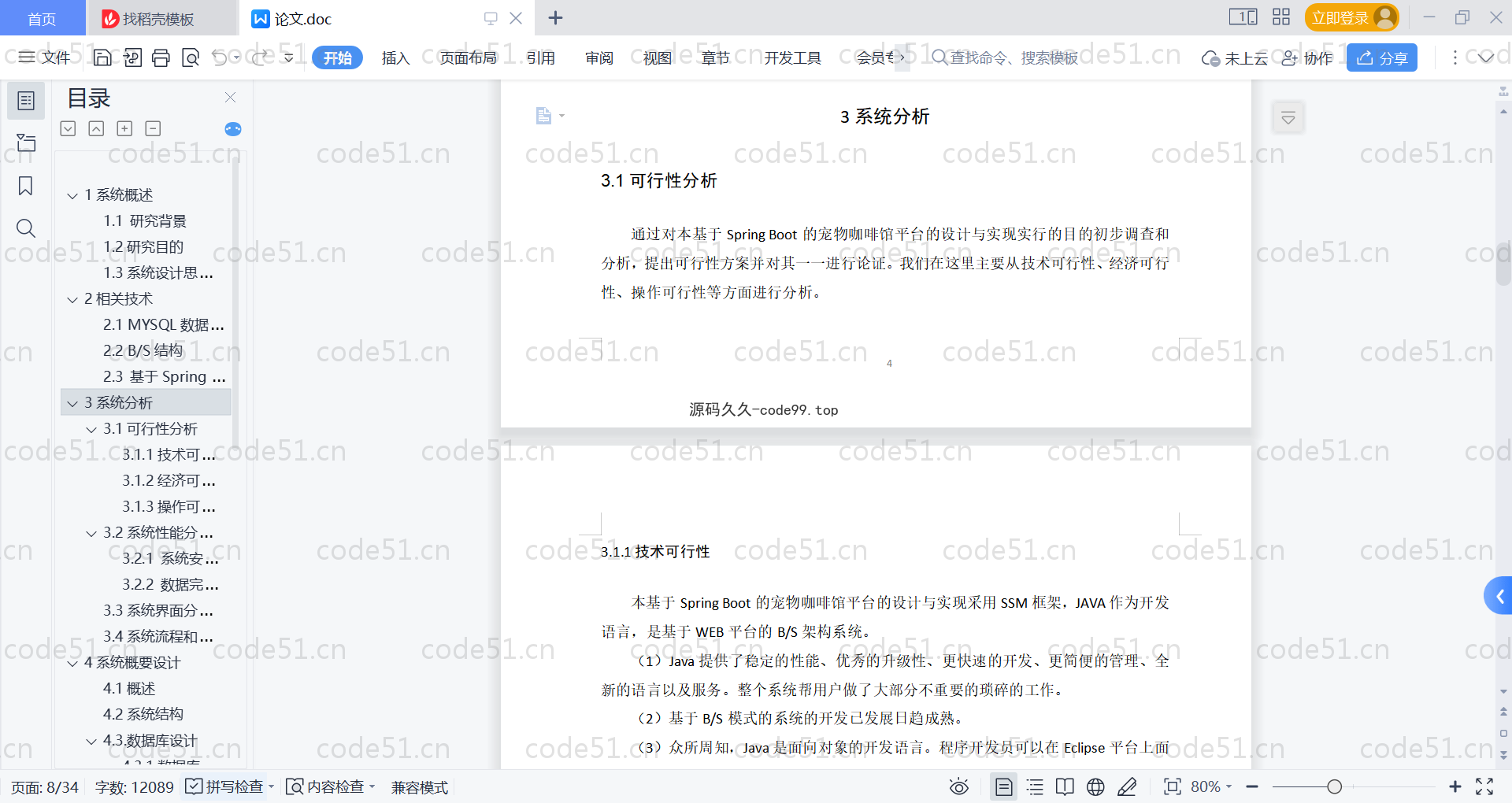
Task: Click the Print icon
Action: [x=161, y=57]
